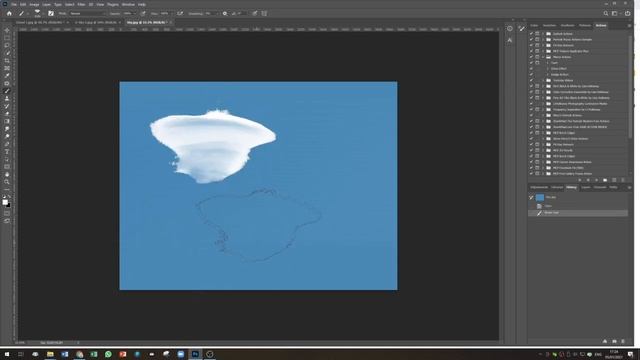
Task: Select the Crop tool
Action: point(7,60)
